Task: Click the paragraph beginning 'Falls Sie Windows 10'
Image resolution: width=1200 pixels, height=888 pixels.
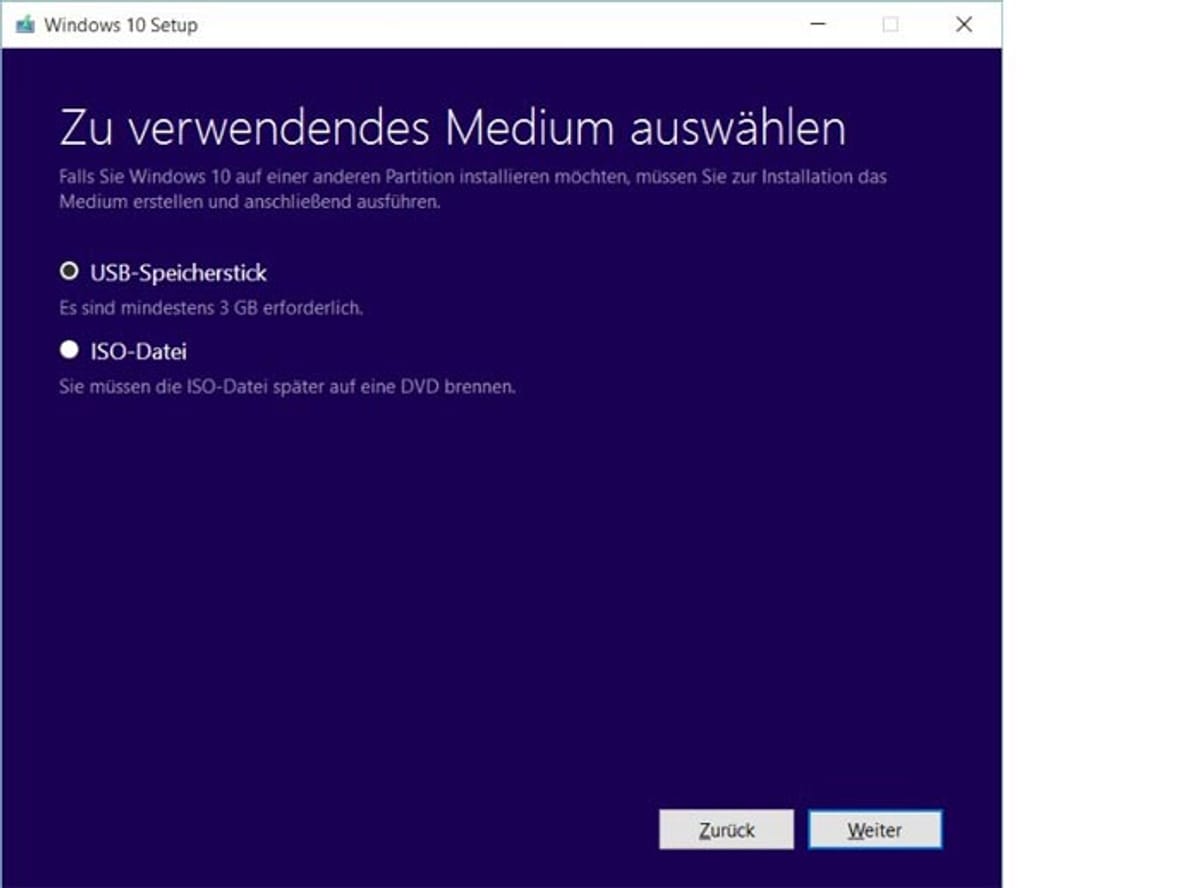Action: [473, 189]
